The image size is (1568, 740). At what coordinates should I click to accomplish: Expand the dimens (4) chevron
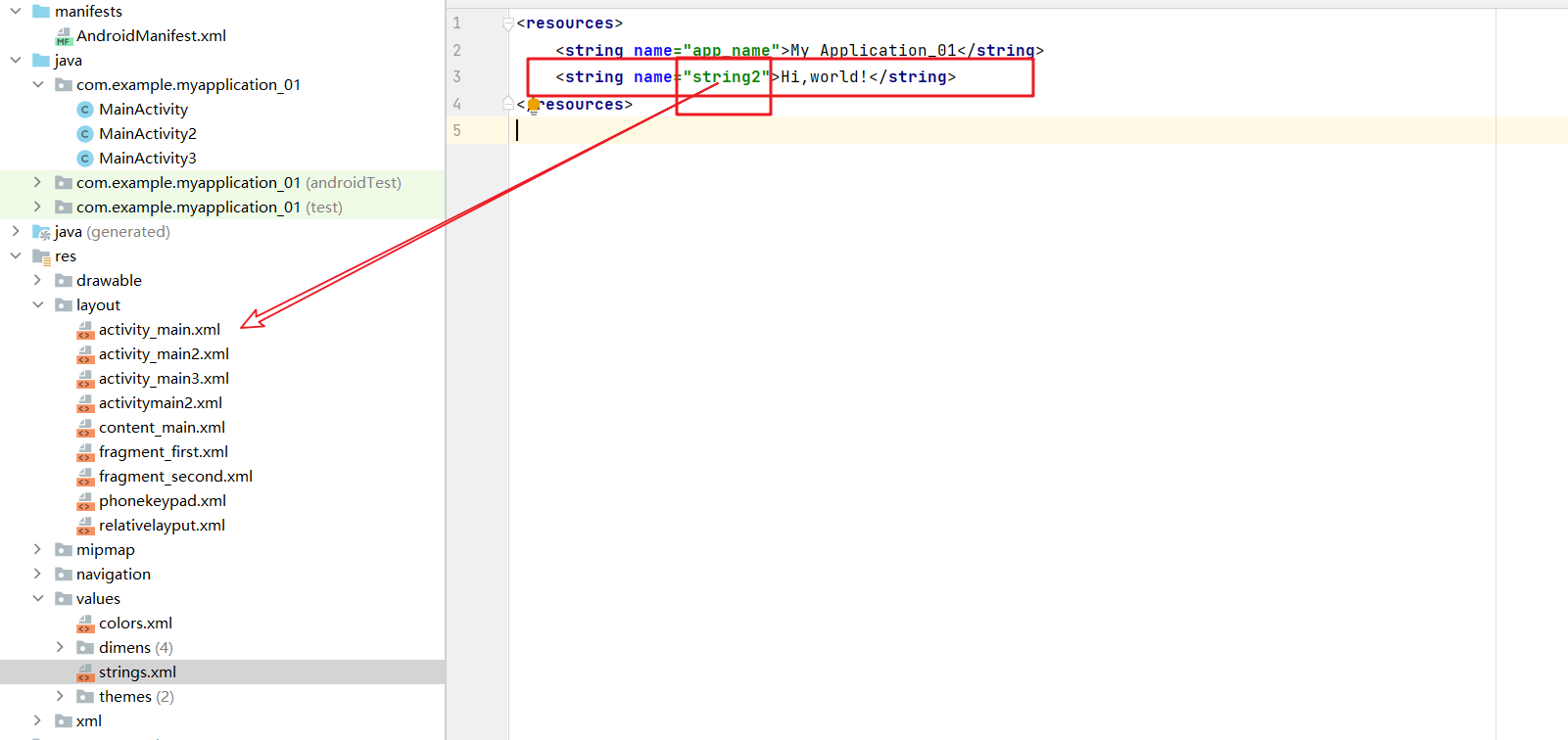coord(60,647)
